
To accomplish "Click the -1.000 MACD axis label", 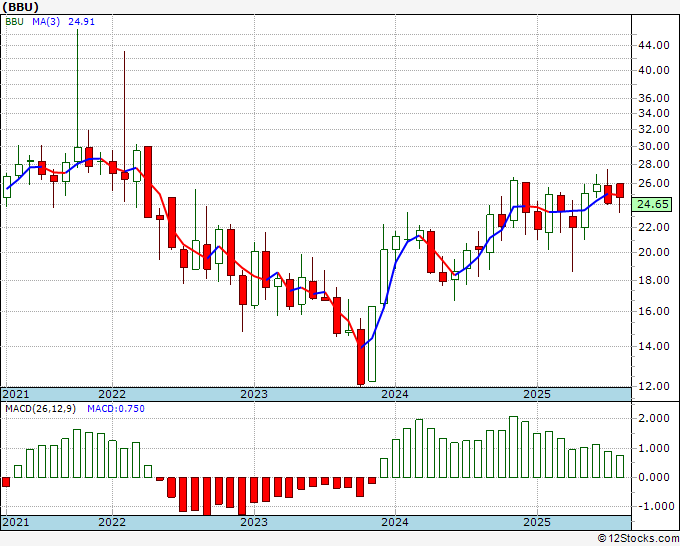I will [654, 506].
